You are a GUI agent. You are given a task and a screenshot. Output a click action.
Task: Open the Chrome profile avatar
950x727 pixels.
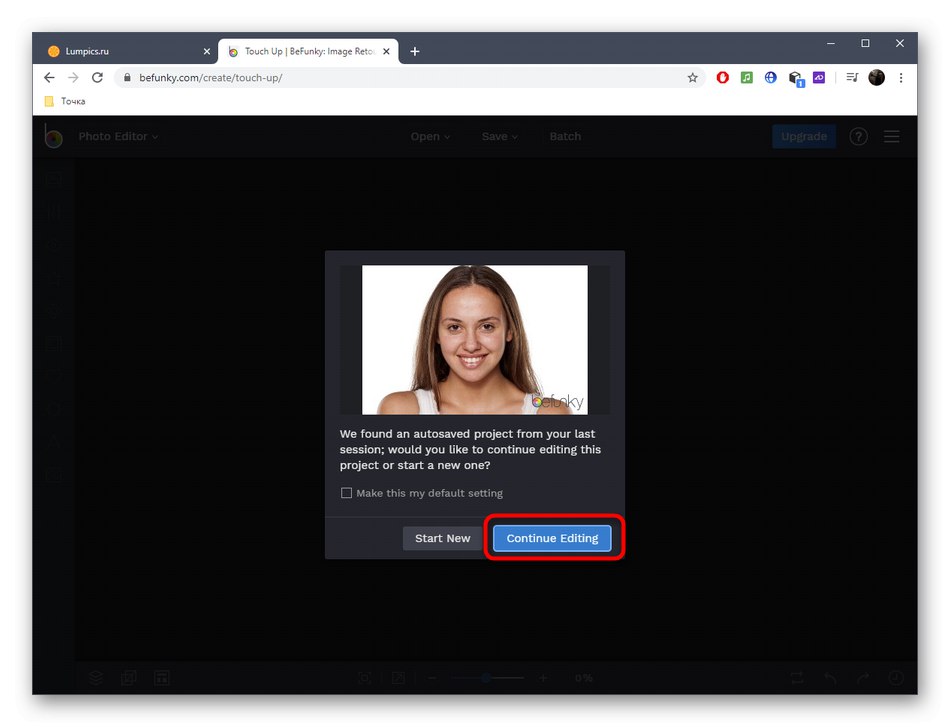[877, 78]
